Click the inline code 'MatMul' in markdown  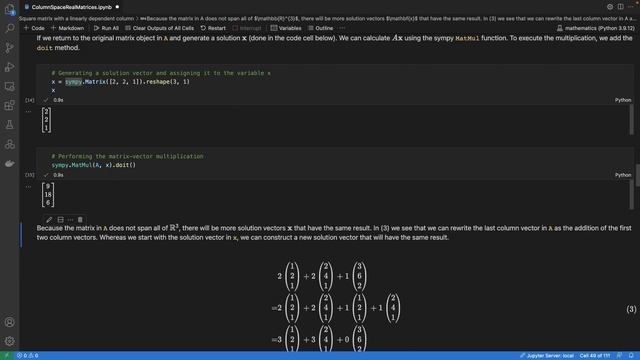tap(467, 38)
